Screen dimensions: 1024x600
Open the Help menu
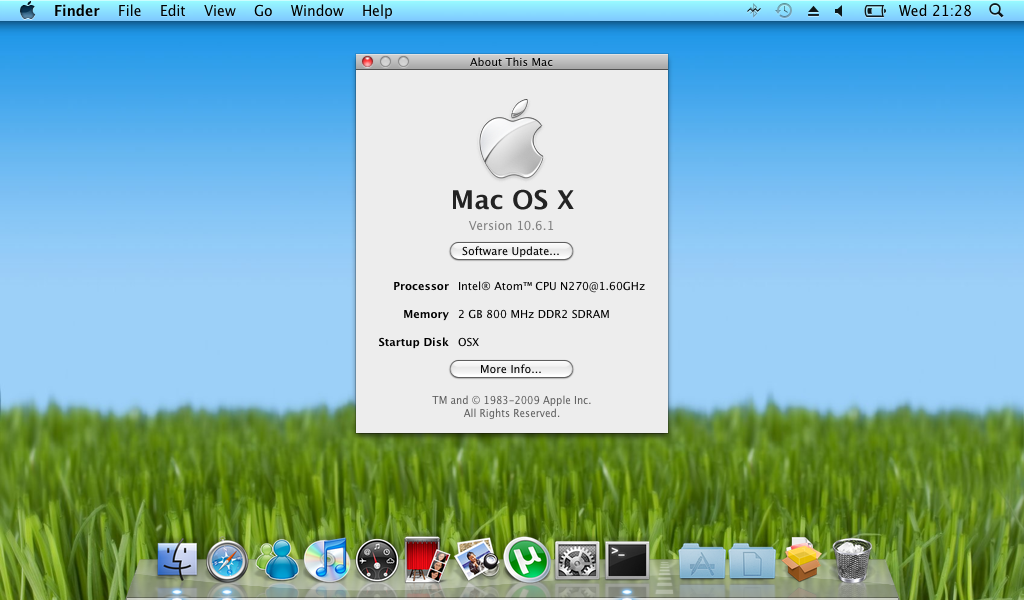pos(377,10)
